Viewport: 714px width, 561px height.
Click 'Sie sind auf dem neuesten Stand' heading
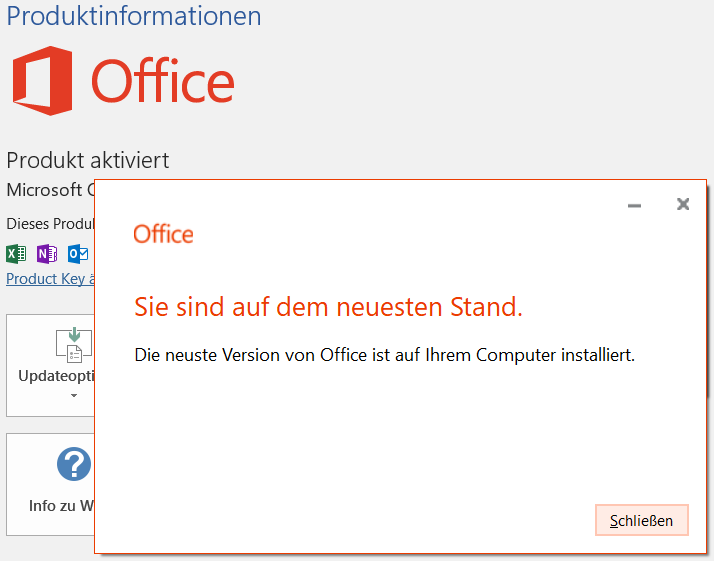click(x=328, y=307)
